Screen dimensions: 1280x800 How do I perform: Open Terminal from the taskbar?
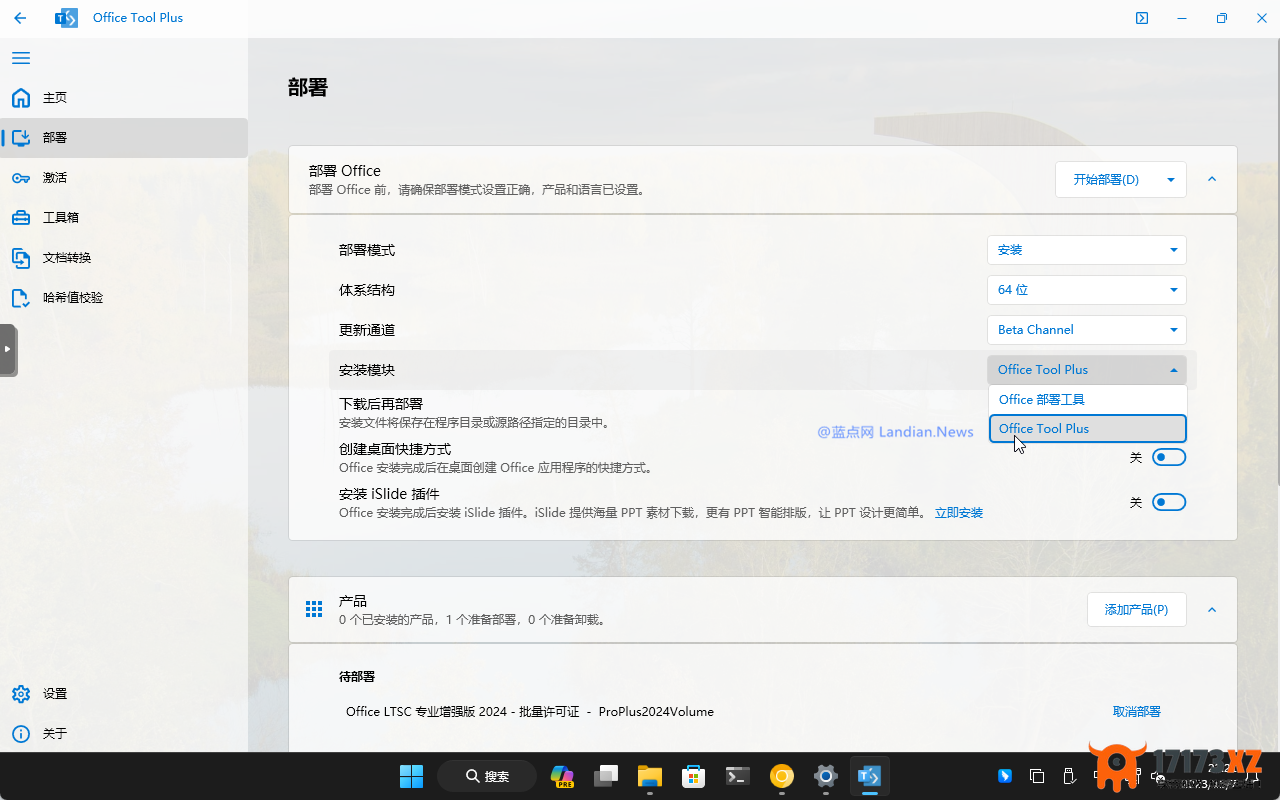pos(738,776)
